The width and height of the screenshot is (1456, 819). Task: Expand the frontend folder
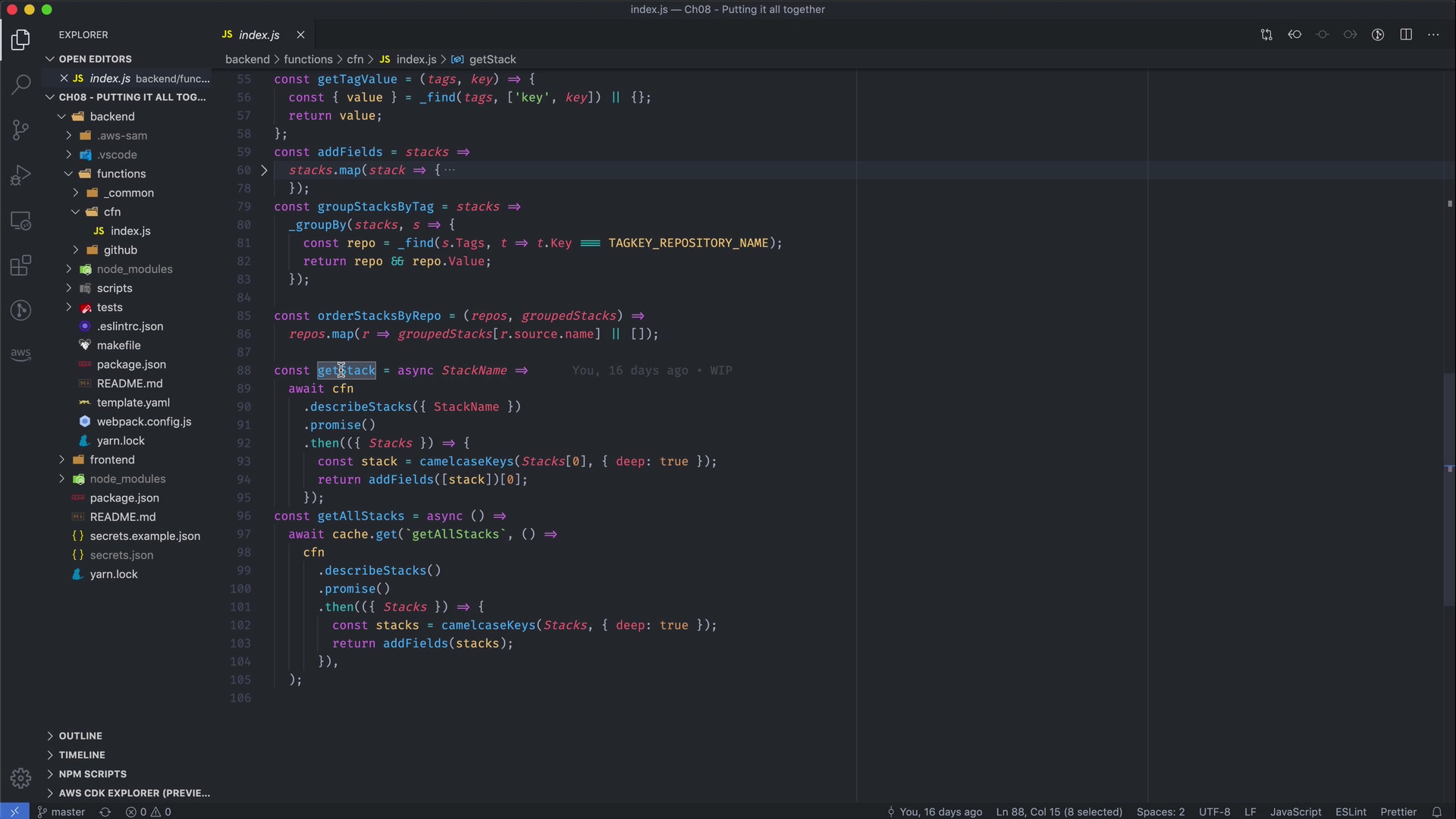pyautogui.click(x=111, y=460)
